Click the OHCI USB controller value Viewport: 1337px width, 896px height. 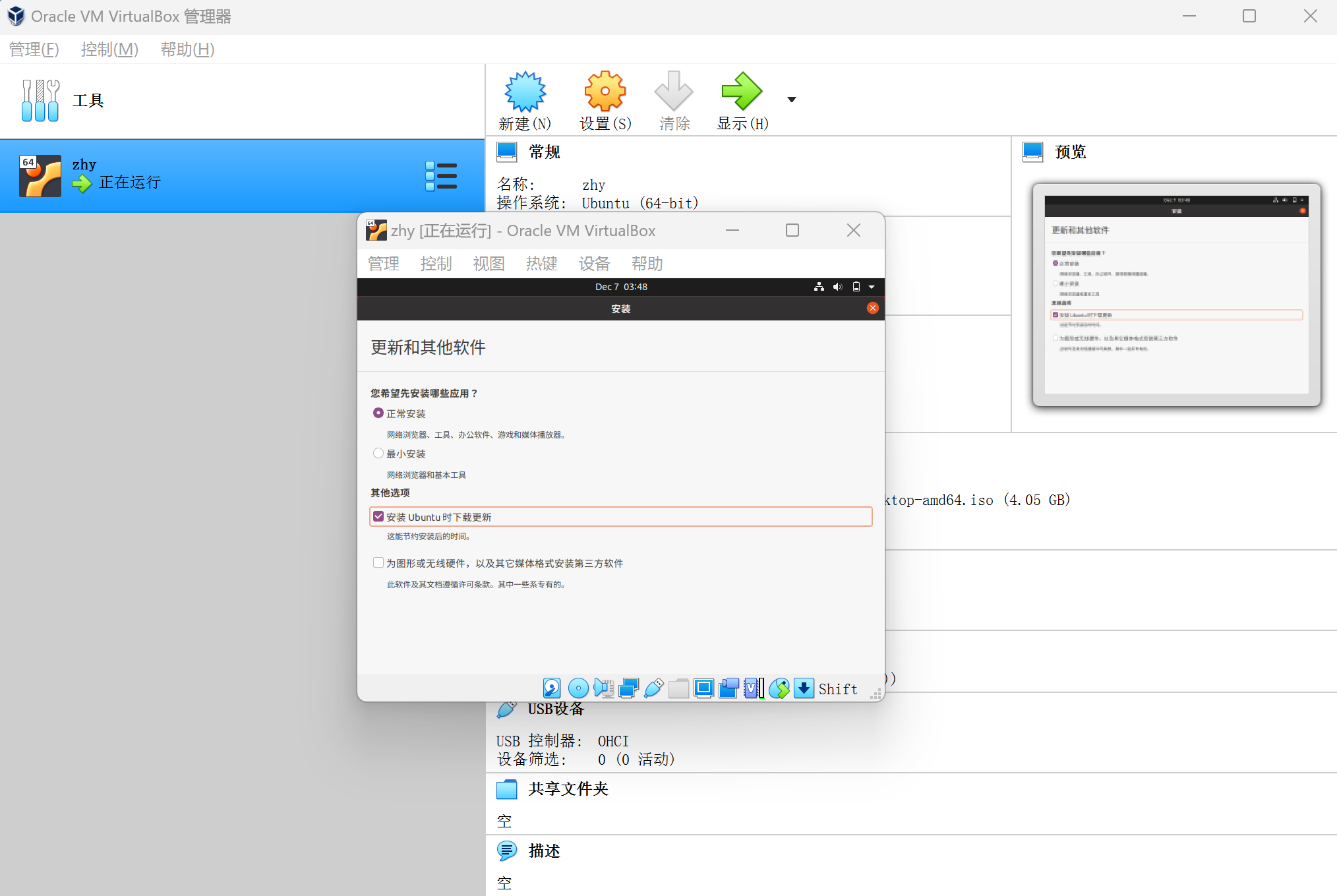(613, 741)
